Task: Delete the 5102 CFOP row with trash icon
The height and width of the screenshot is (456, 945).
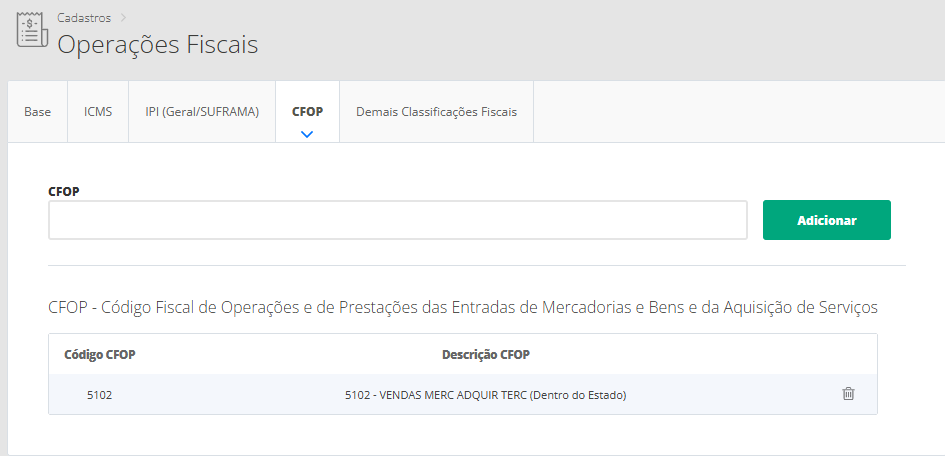Action: click(848, 394)
